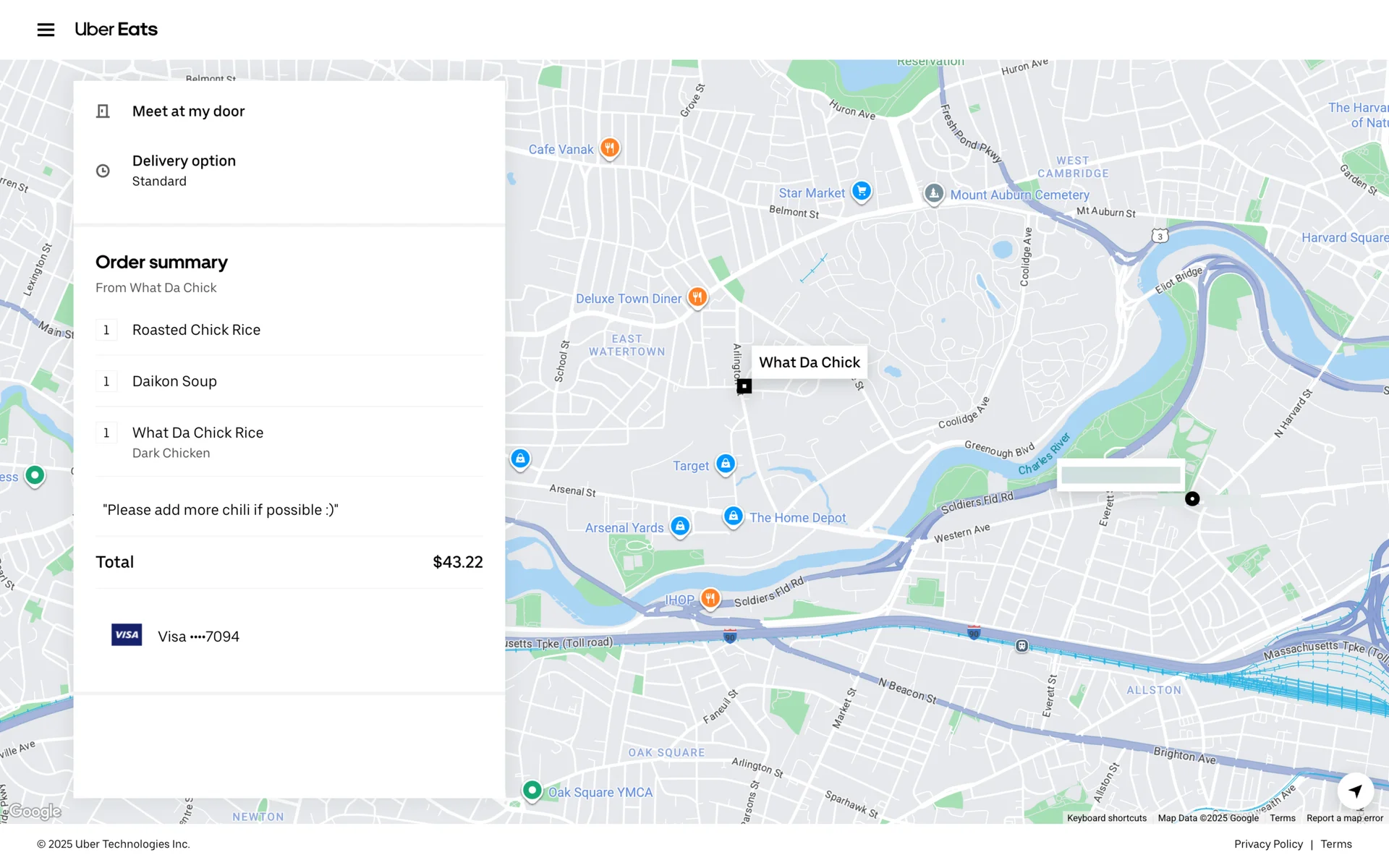
Task: Click the Visa 7094 payment method
Action: 198,637
